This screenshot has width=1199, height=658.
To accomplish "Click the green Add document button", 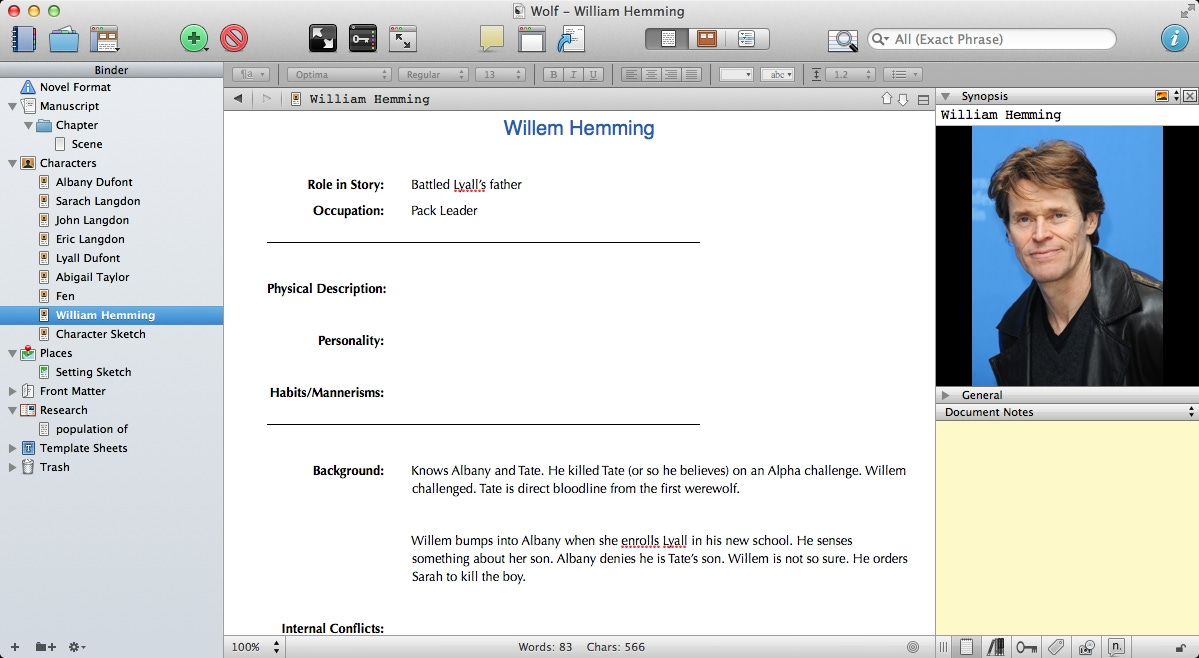I will [x=194, y=38].
